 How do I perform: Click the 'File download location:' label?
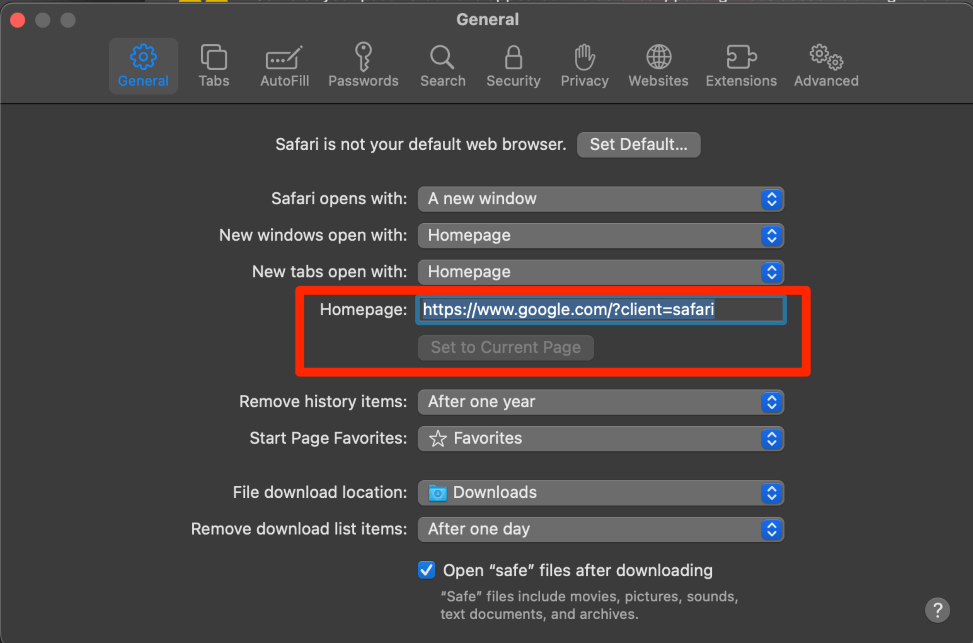(320, 492)
